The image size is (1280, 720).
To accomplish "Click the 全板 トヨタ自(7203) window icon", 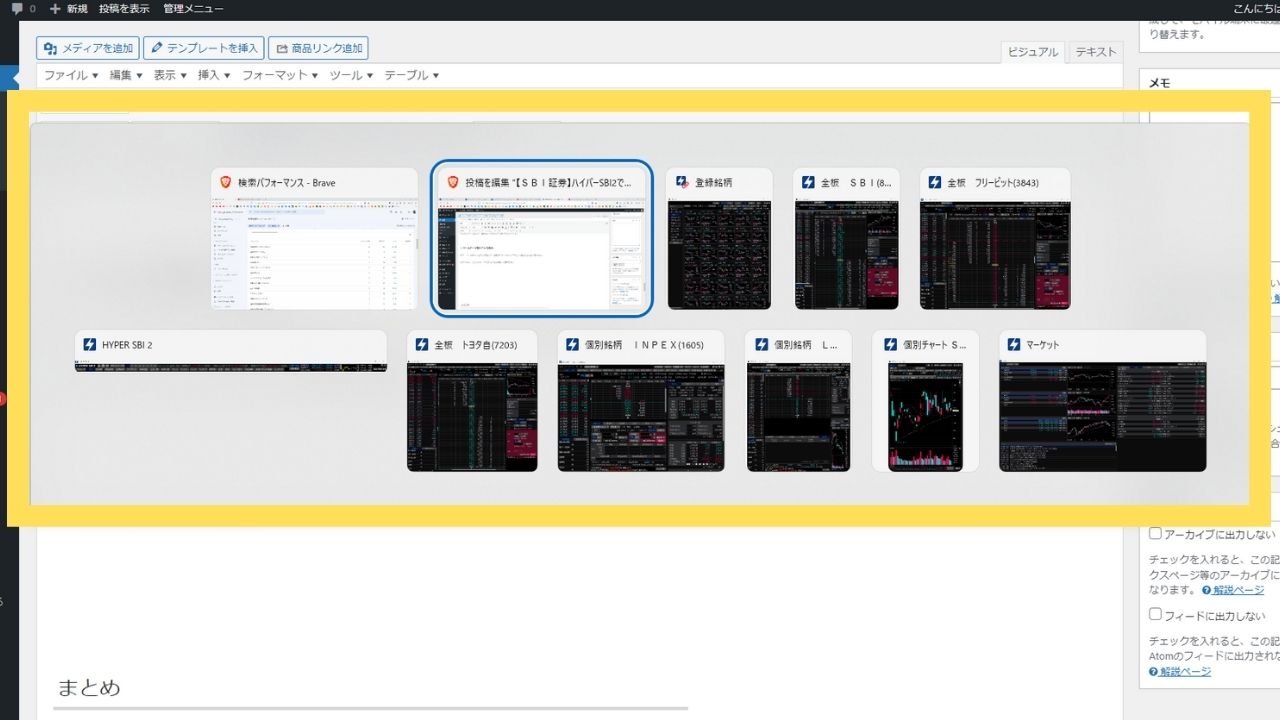I will 421,345.
